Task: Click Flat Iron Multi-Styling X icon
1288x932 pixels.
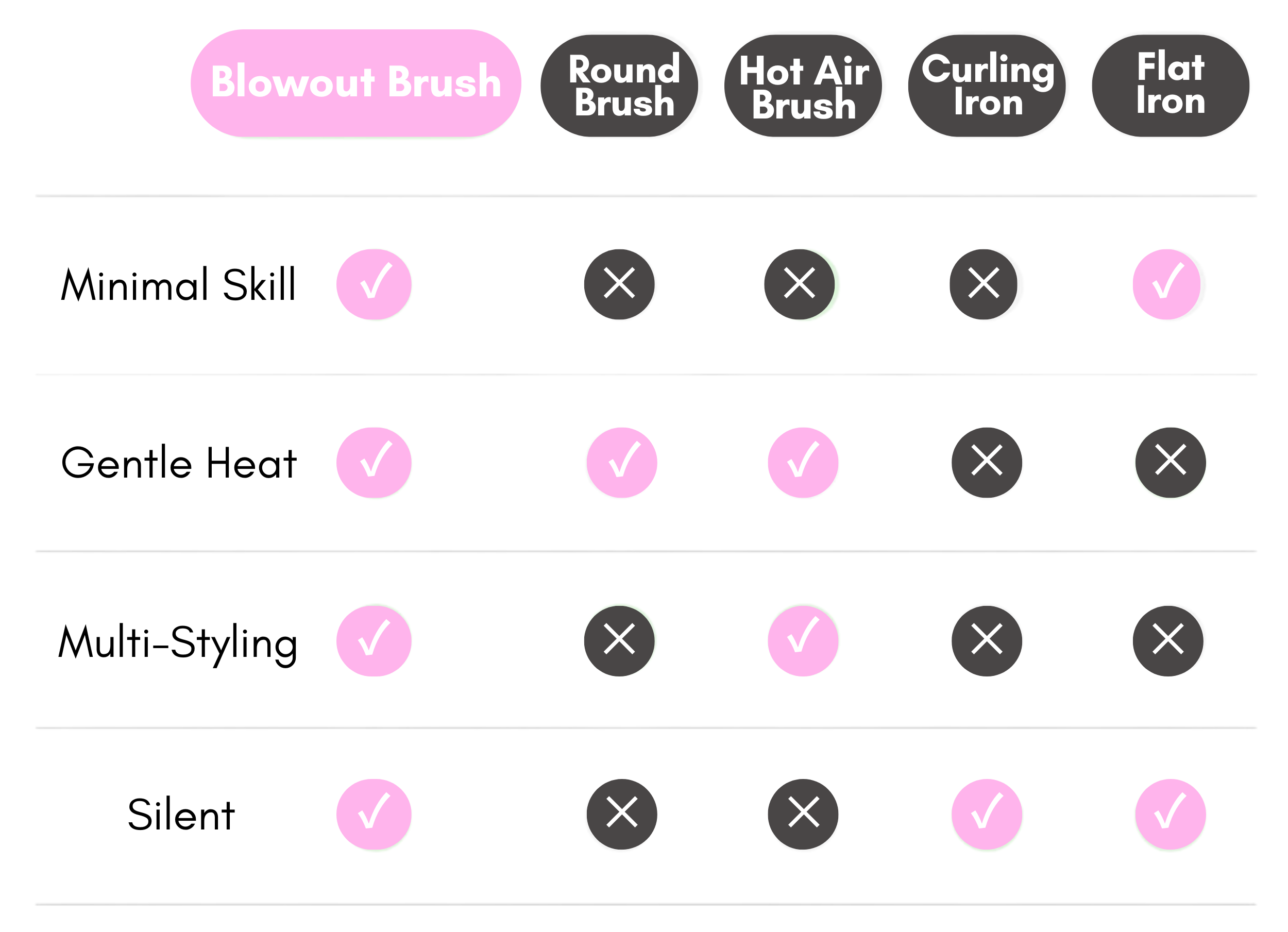Action: [1167, 641]
